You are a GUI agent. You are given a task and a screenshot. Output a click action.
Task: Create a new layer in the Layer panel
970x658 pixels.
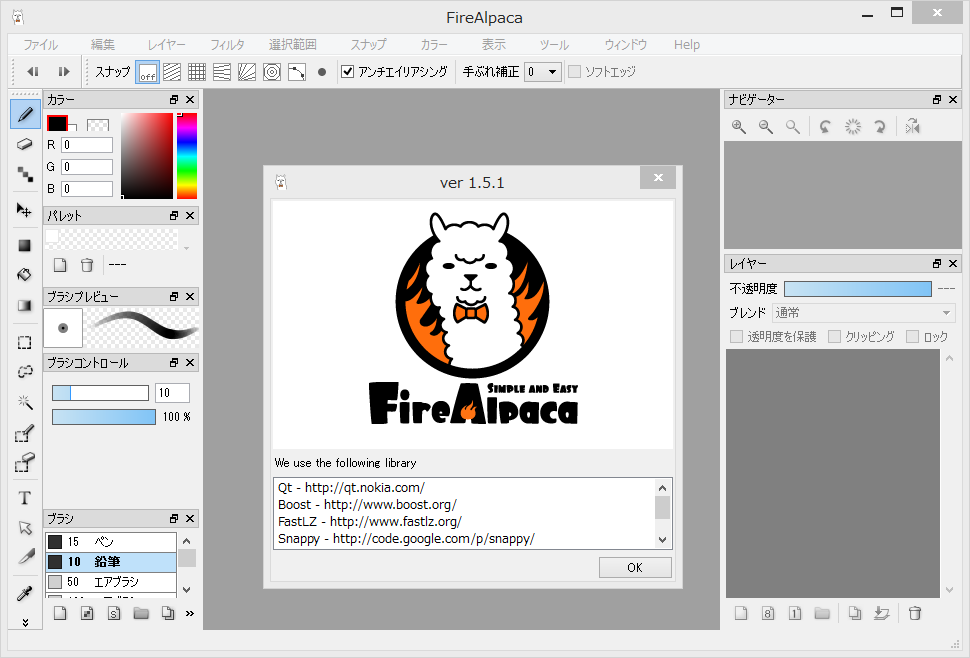coord(740,613)
